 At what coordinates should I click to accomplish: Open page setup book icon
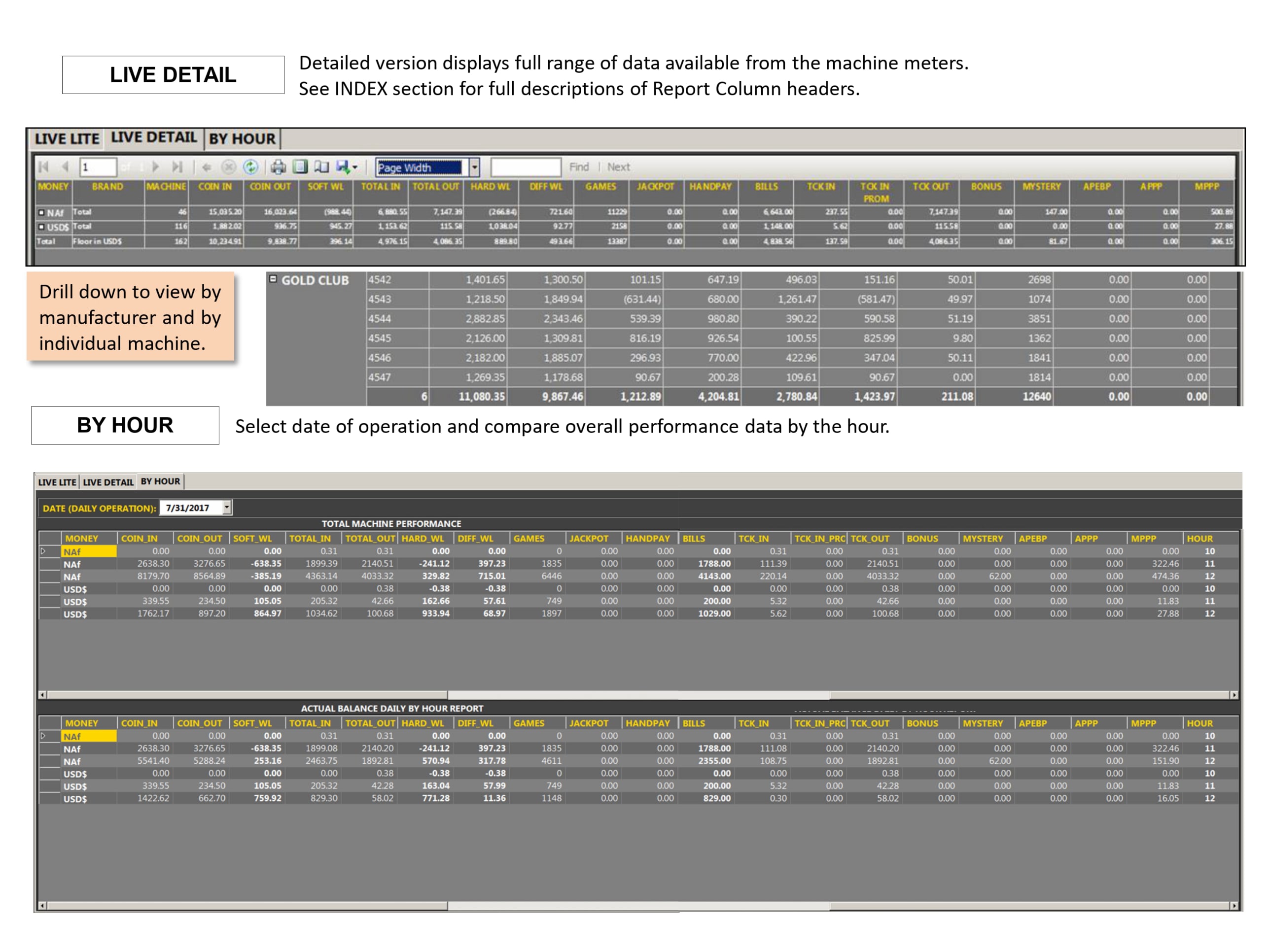[321, 167]
